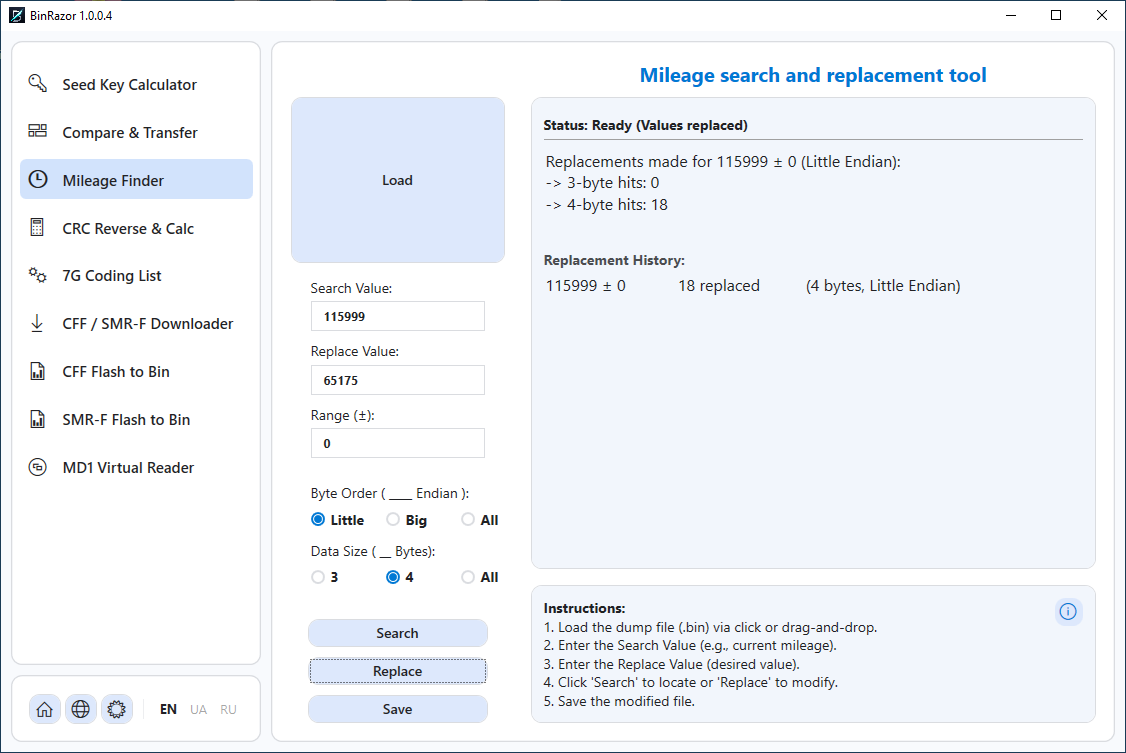Open the globe website icon
Screen dimensions: 1126x753
pos(80,709)
